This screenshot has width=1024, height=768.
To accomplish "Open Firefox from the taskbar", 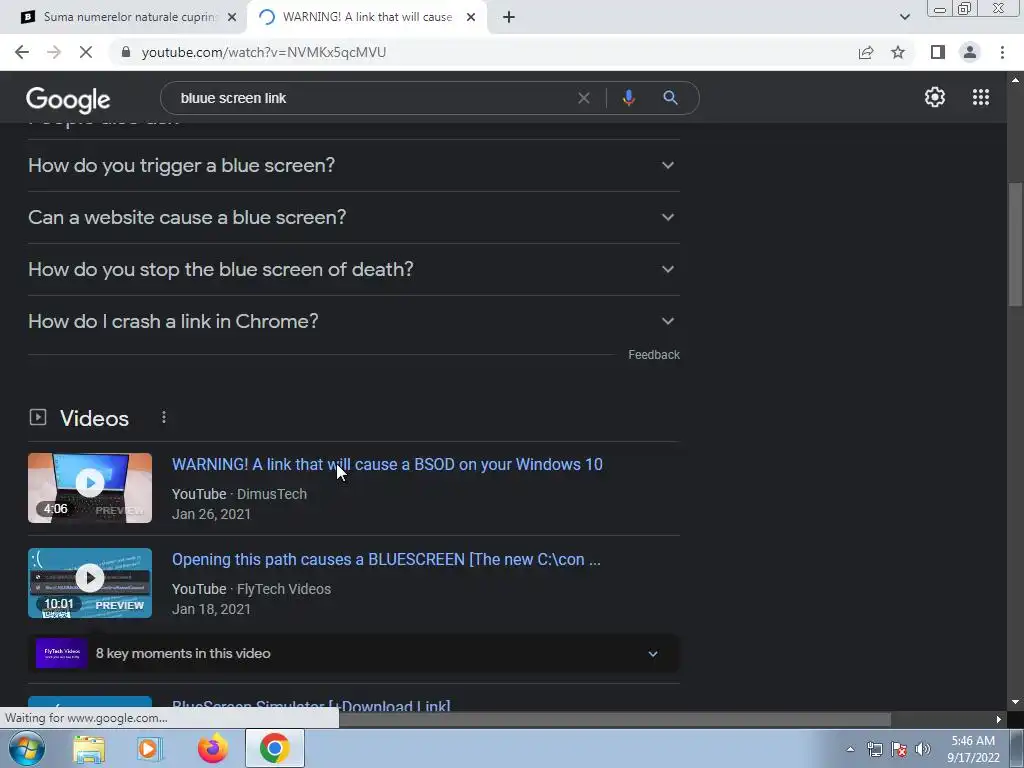I will (x=212, y=749).
